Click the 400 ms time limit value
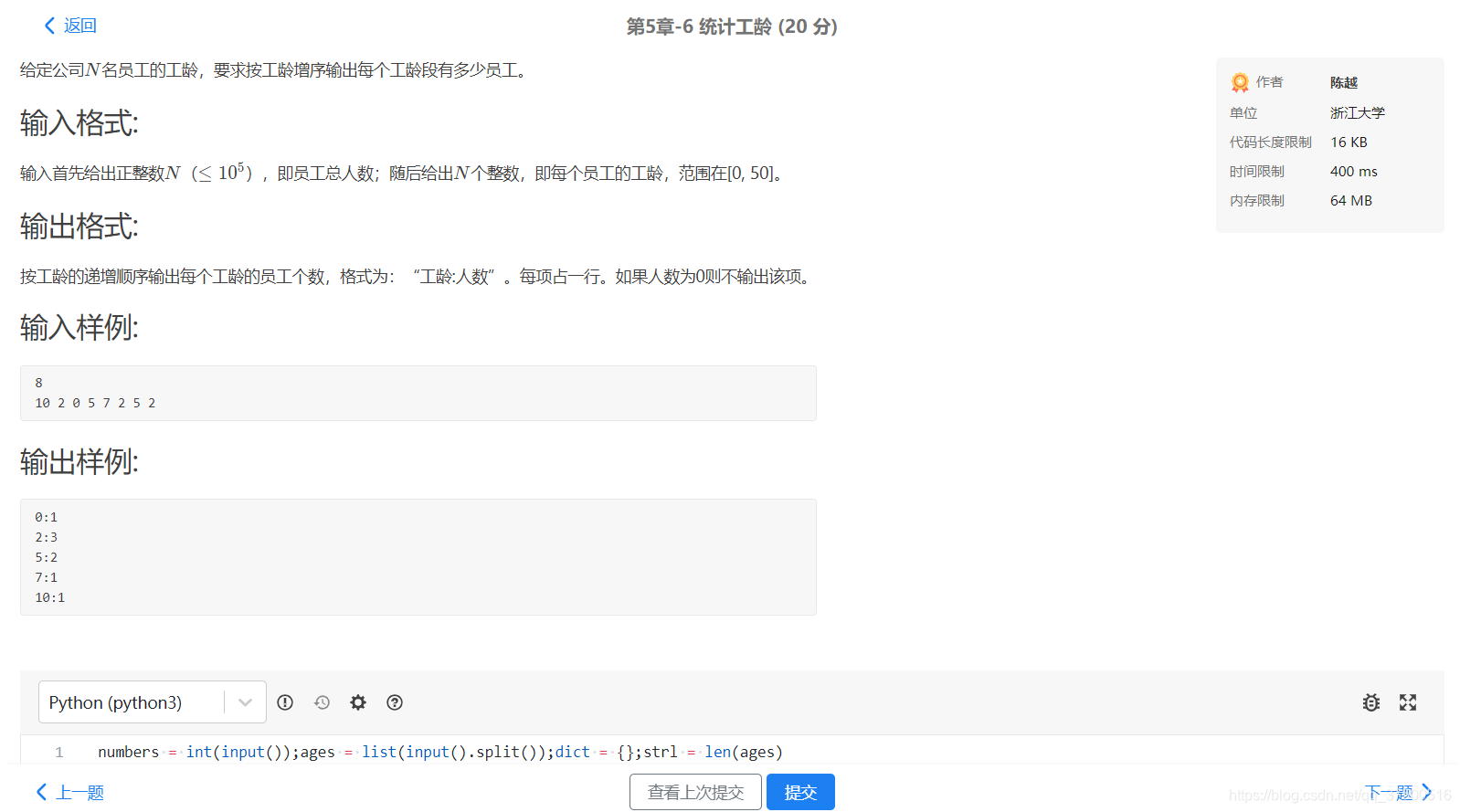 (1354, 171)
